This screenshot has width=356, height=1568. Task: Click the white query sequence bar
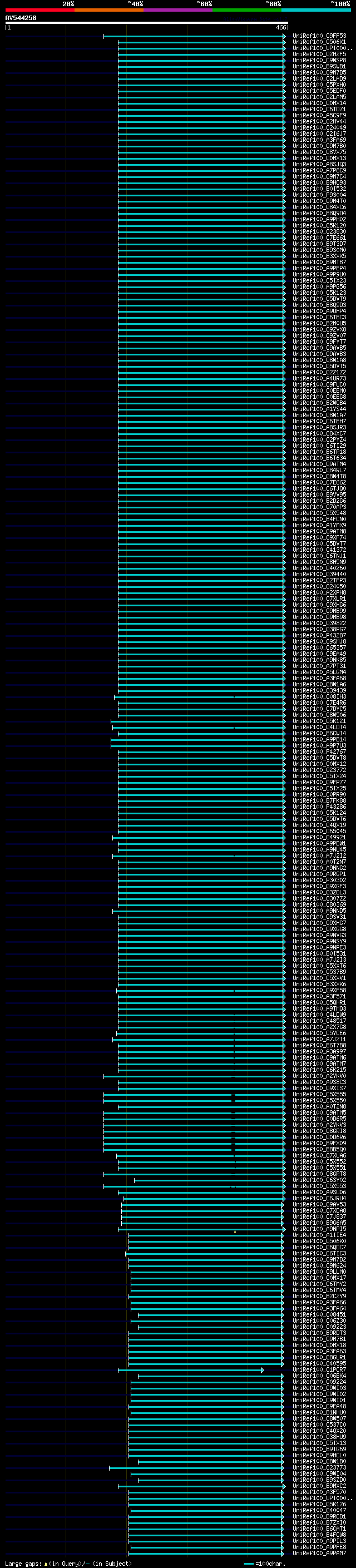(146, 23)
